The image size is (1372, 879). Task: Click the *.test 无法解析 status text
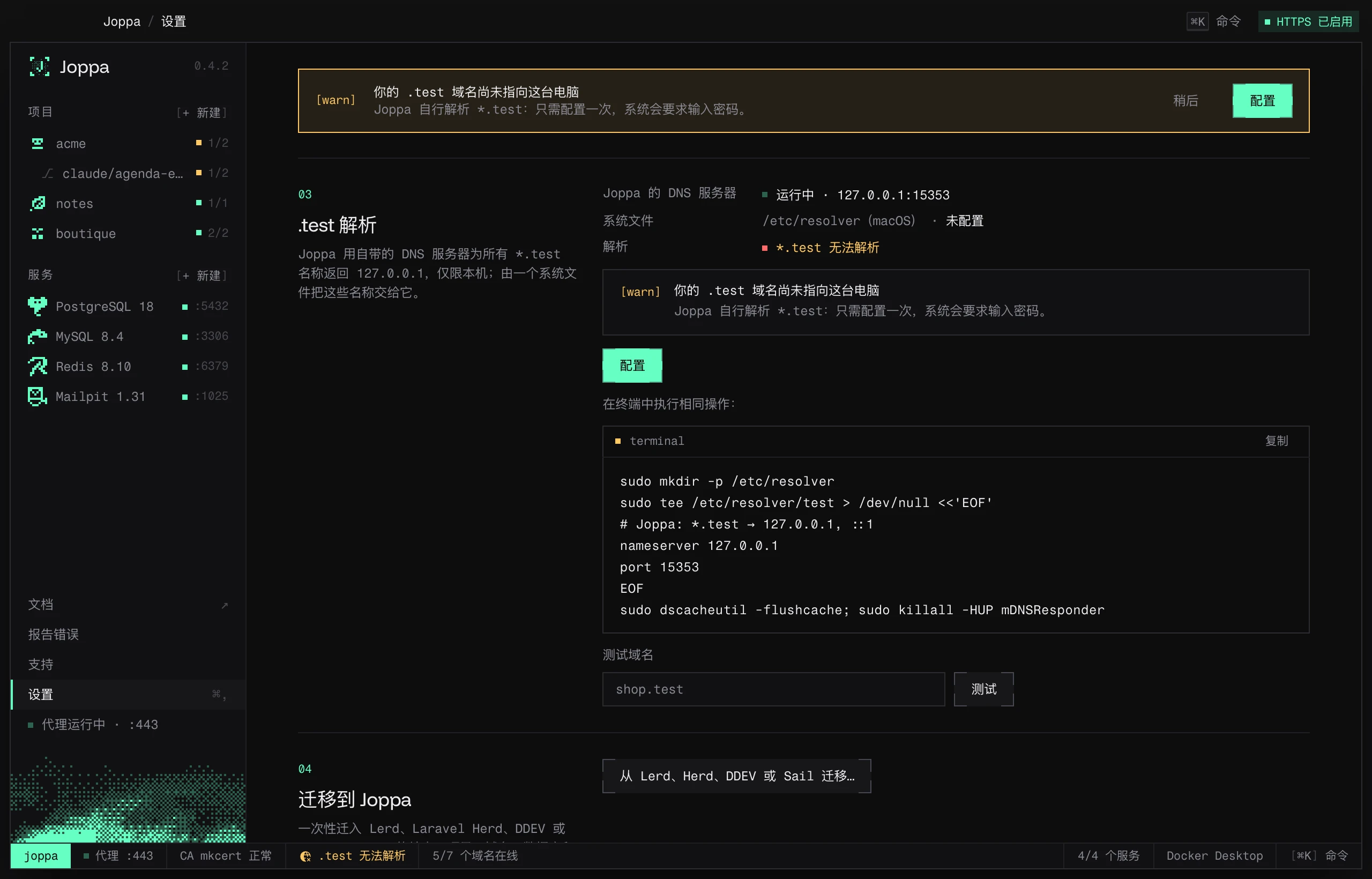(x=827, y=247)
